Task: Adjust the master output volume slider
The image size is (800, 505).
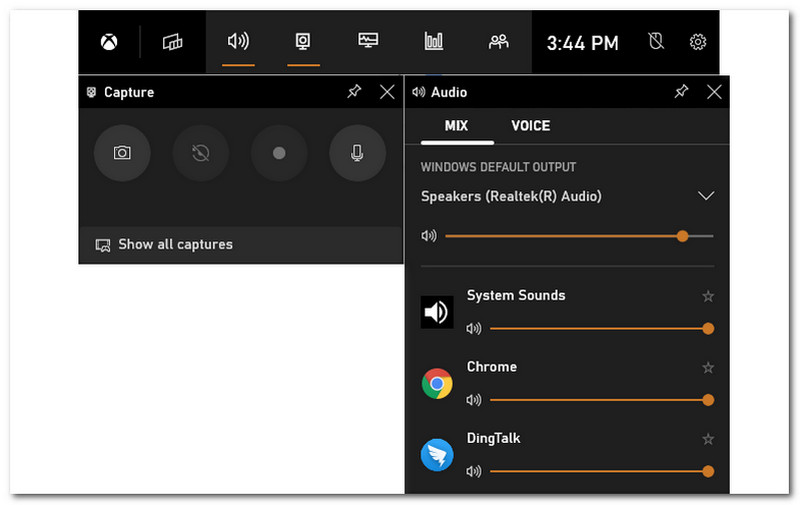Action: coord(579,236)
